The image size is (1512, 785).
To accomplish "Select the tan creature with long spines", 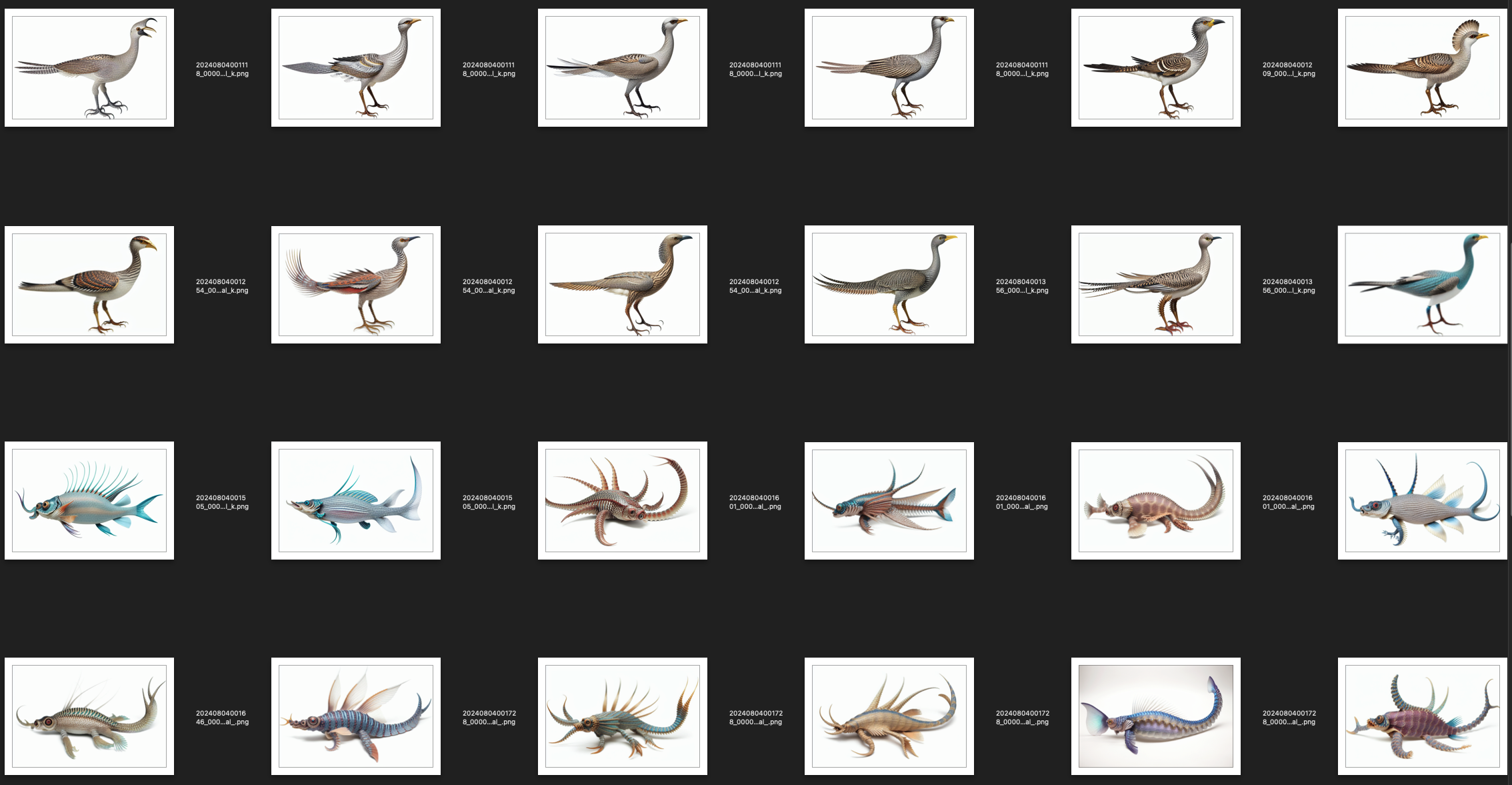I will pos(889,716).
